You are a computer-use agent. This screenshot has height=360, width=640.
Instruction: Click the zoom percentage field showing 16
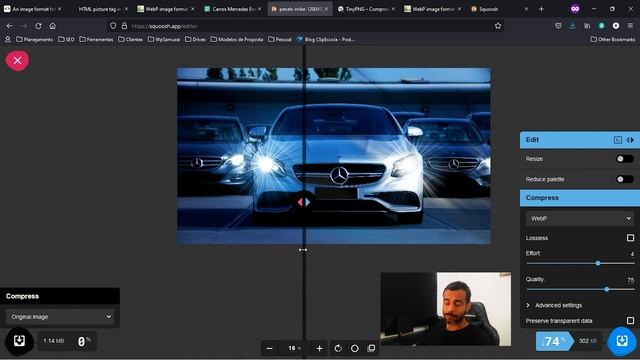294,348
